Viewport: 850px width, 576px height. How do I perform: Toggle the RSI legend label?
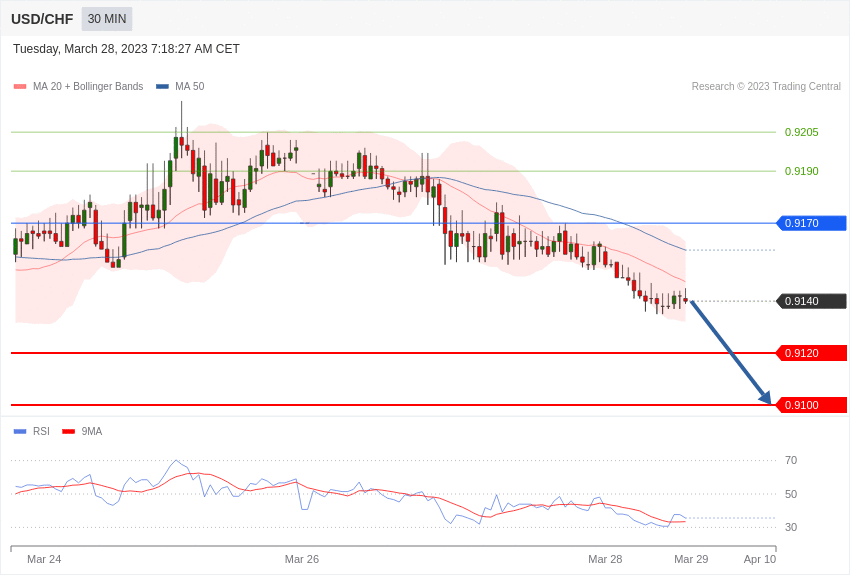[41, 432]
